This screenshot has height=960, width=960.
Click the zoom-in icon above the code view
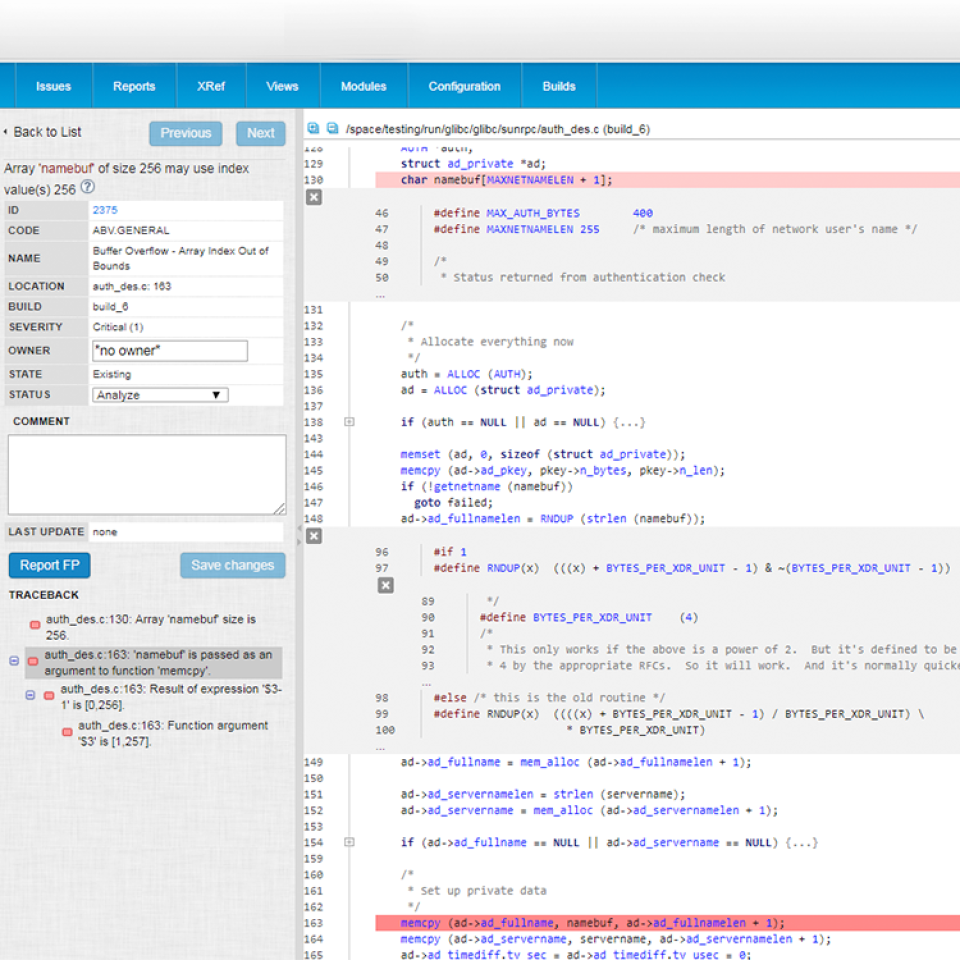[x=312, y=128]
